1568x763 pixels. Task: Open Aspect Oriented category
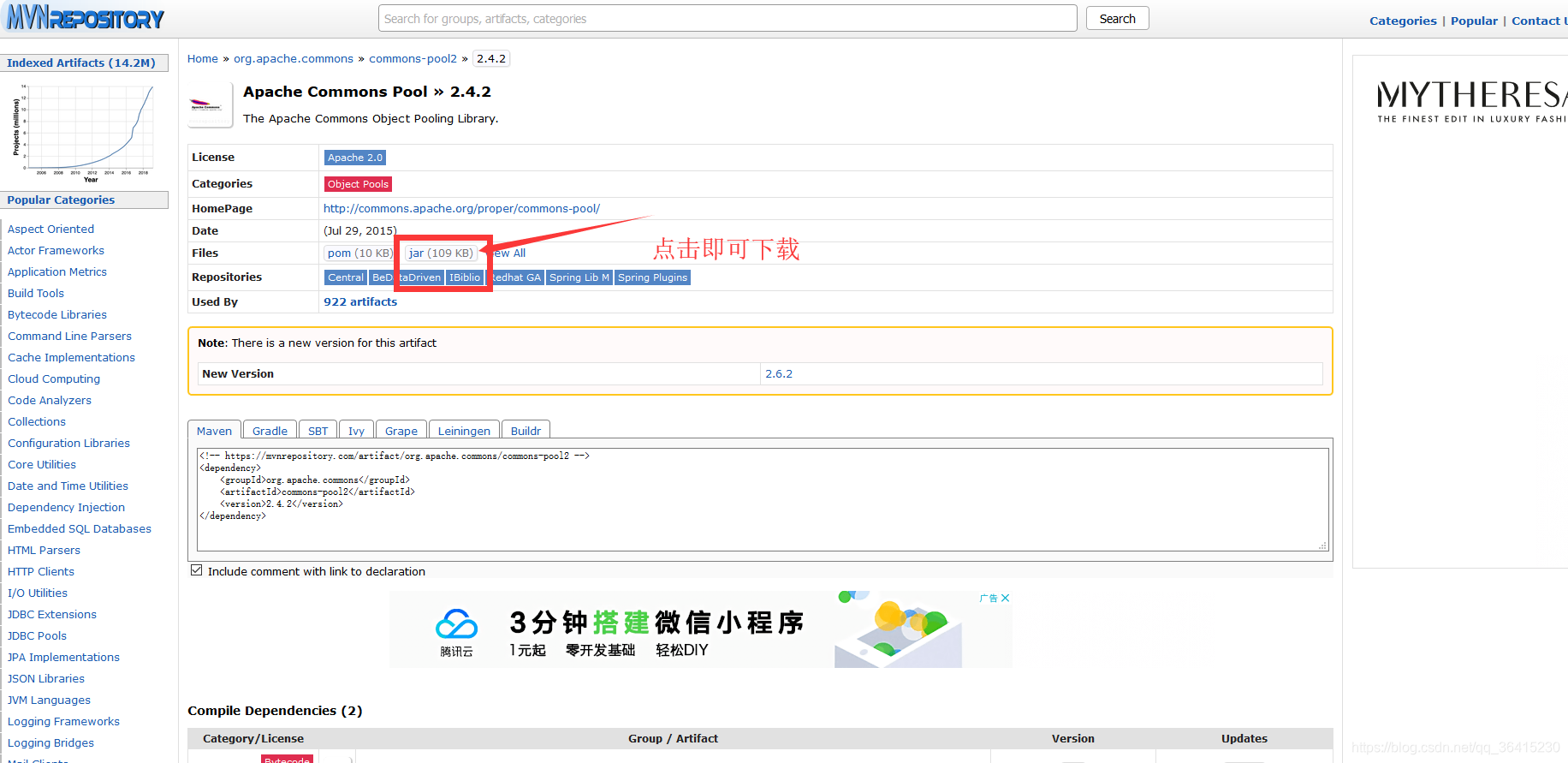tap(51, 229)
